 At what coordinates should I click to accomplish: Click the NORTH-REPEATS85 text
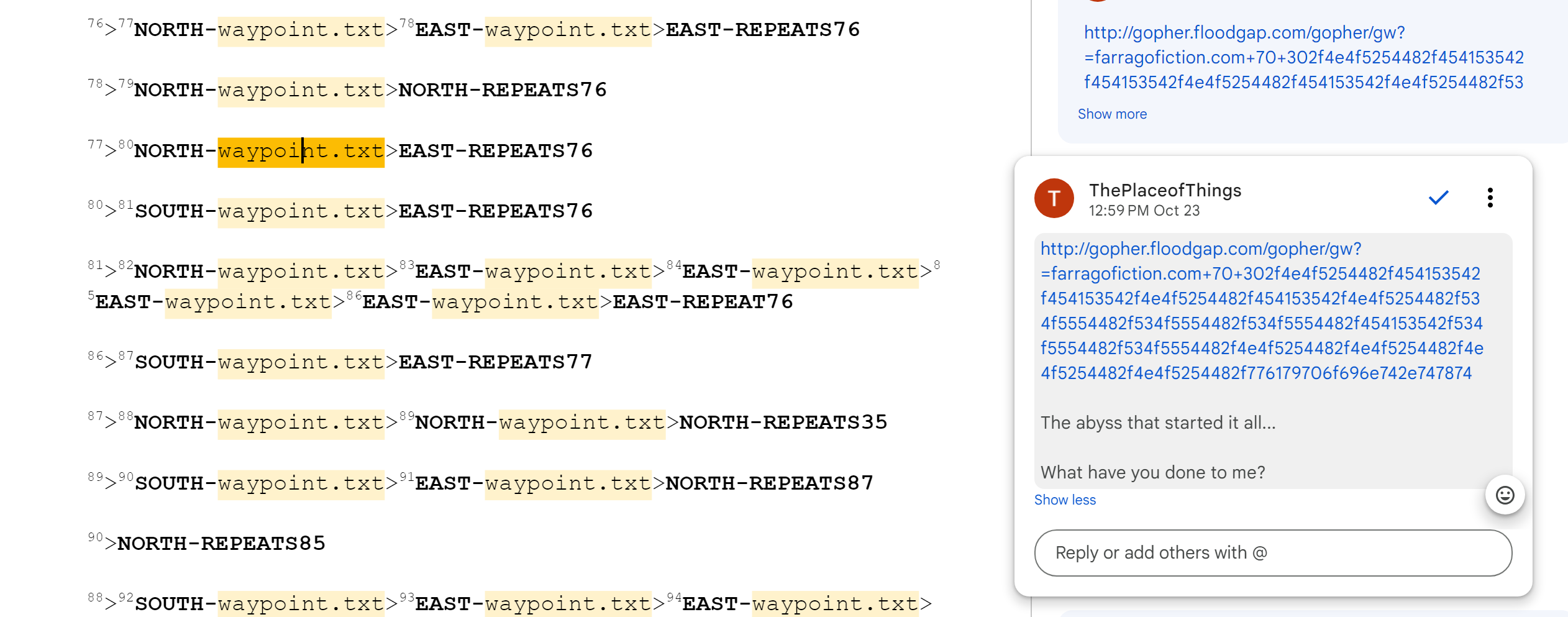[221, 544]
